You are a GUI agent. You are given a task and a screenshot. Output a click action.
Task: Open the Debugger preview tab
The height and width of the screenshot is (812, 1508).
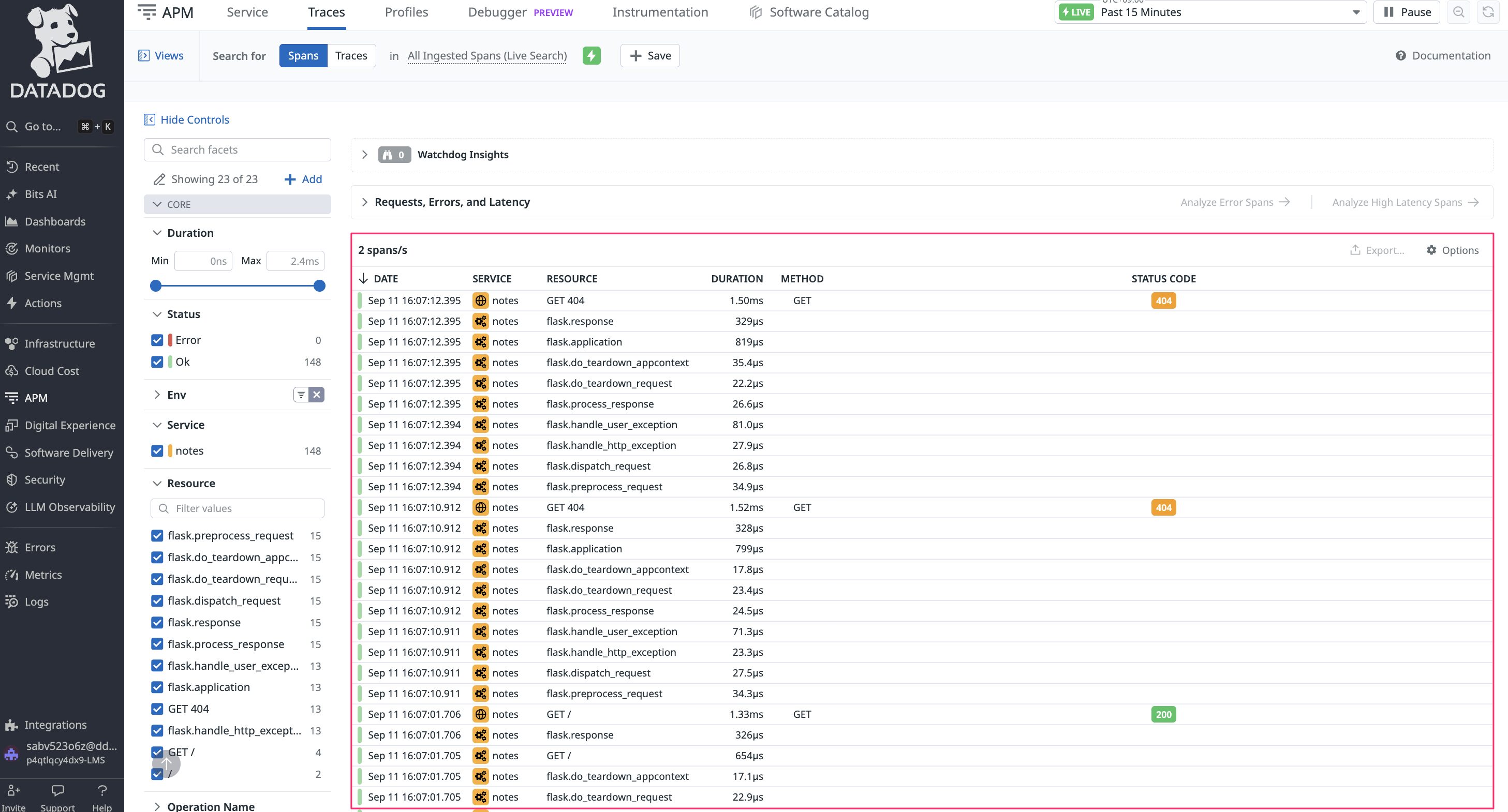pyautogui.click(x=521, y=12)
